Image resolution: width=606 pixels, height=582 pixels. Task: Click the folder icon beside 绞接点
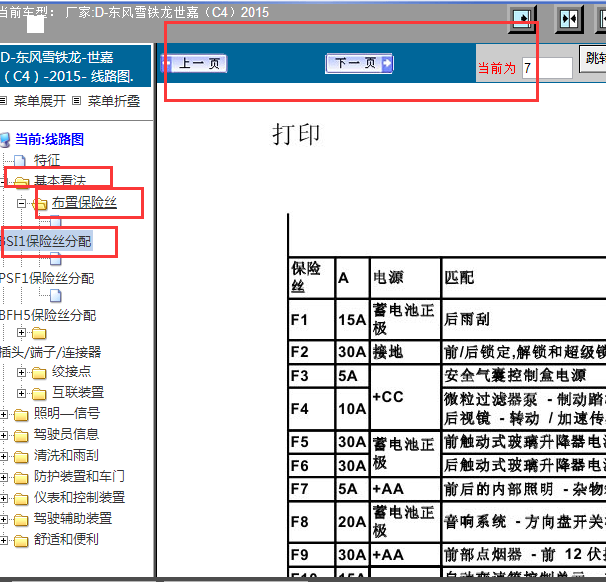pyautogui.click(x=39, y=373)
